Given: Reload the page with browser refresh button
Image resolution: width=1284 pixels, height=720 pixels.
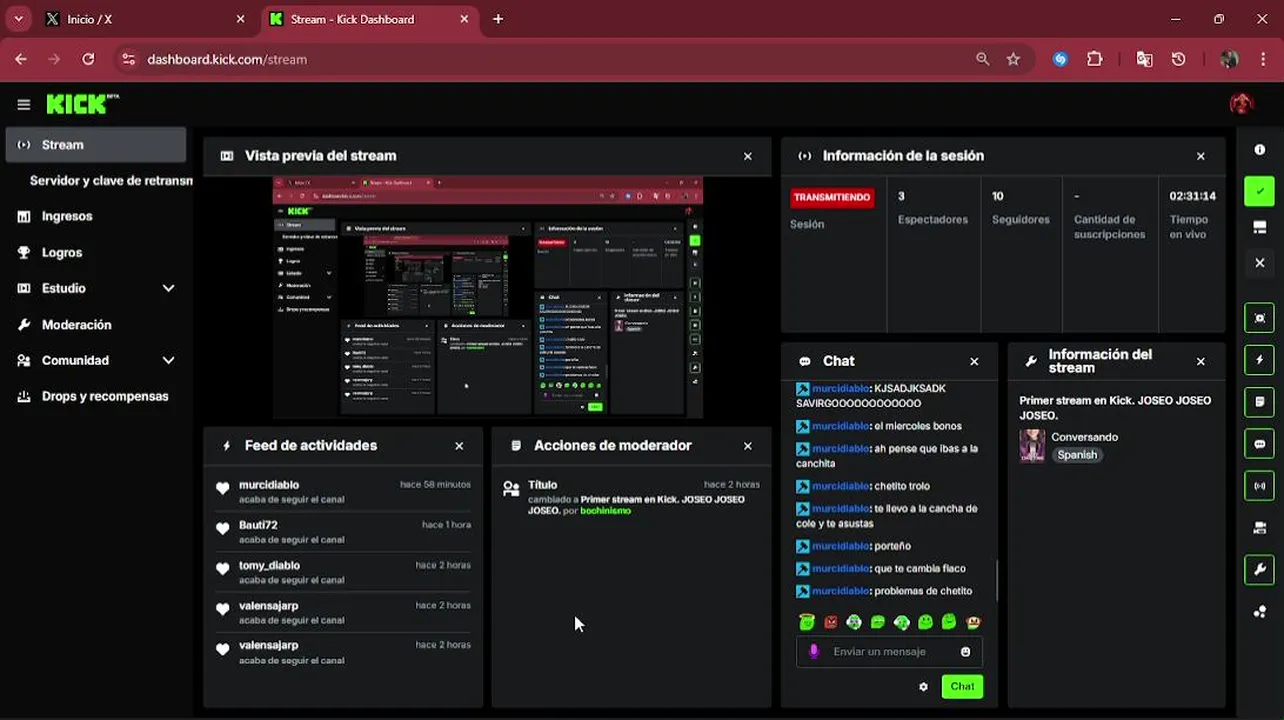Looking at the screenshot, I should [x=88, y=60].
